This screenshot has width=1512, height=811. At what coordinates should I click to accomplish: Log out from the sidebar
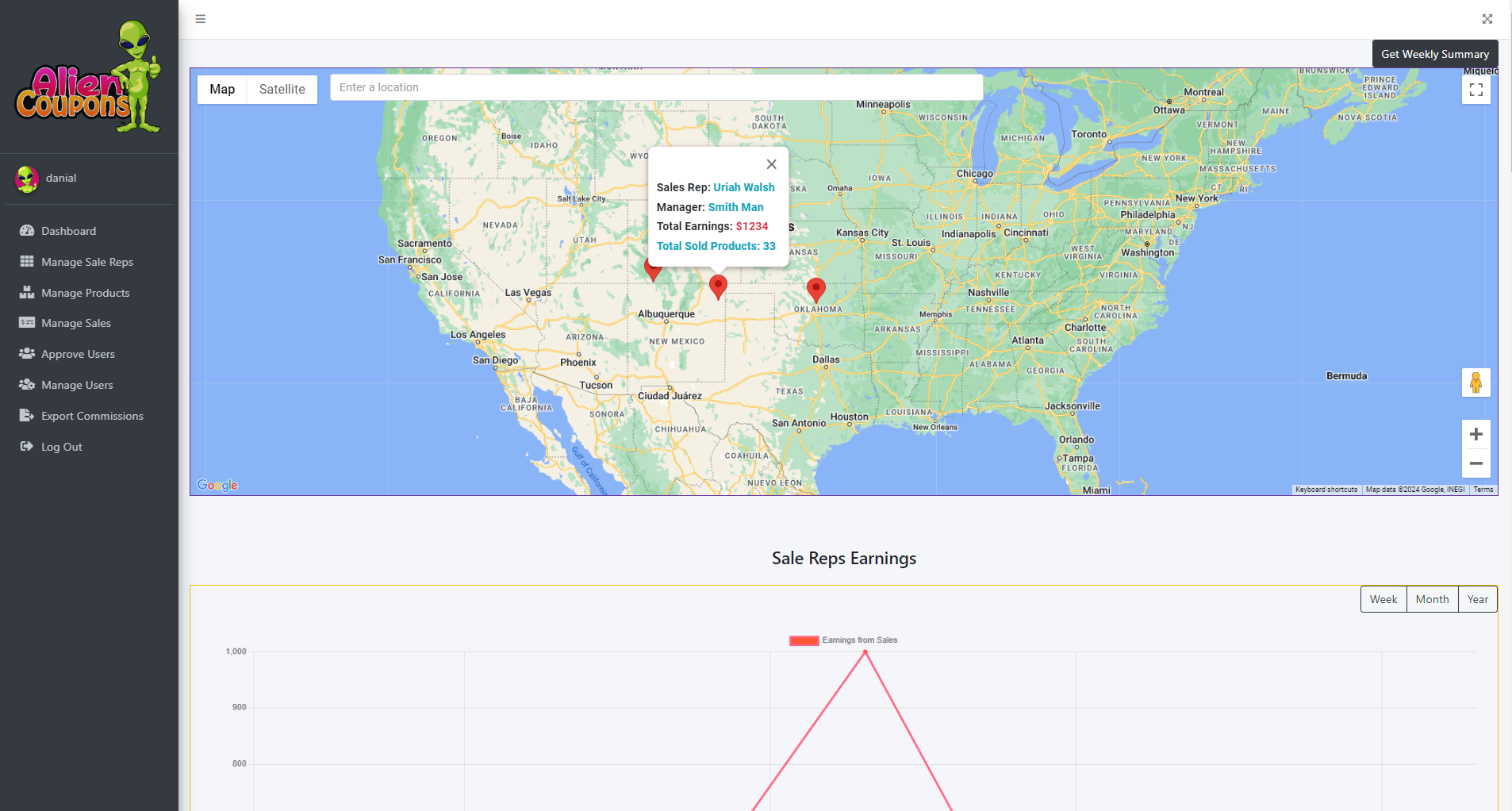(61, 447)
